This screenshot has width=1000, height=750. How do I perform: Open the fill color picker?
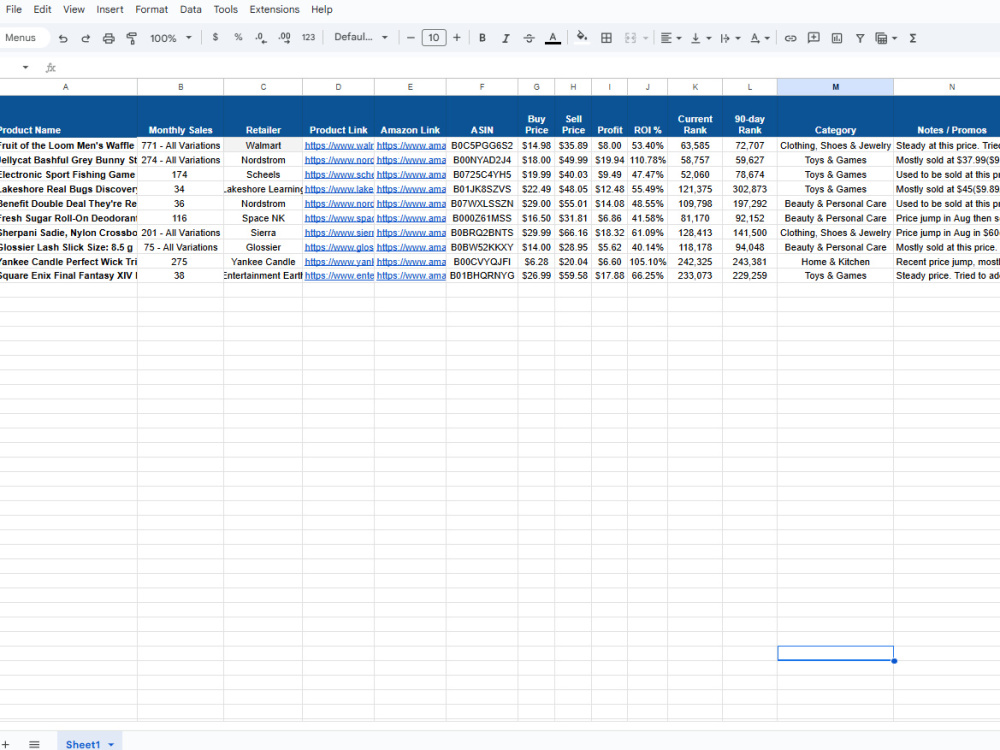581,37
